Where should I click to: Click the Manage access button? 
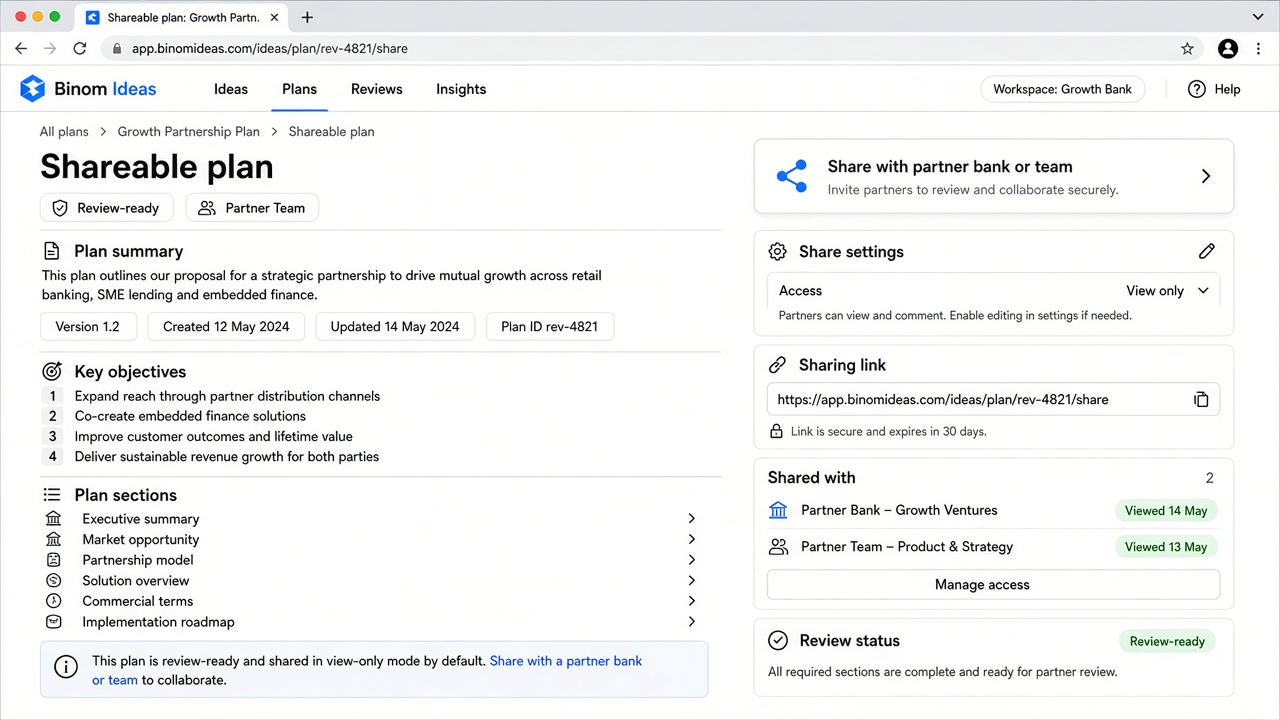994,585
